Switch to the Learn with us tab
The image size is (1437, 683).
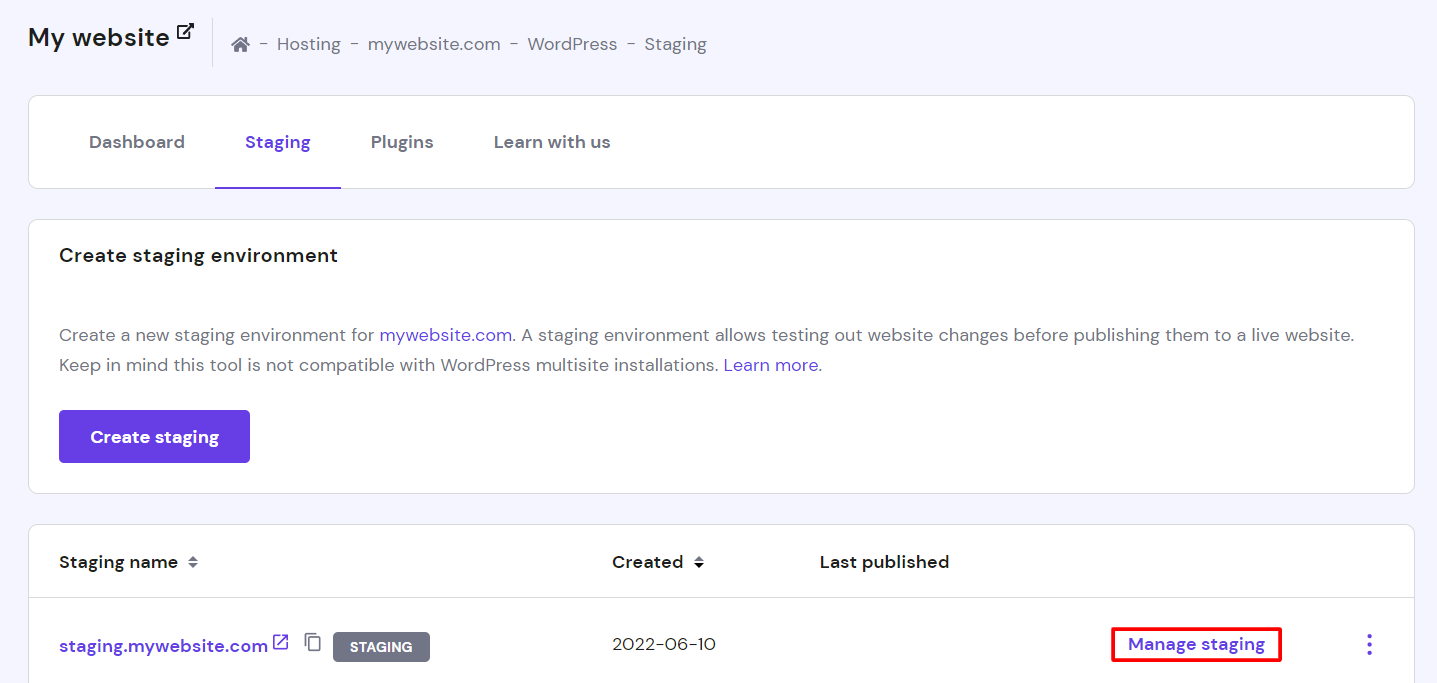[551, 141]
